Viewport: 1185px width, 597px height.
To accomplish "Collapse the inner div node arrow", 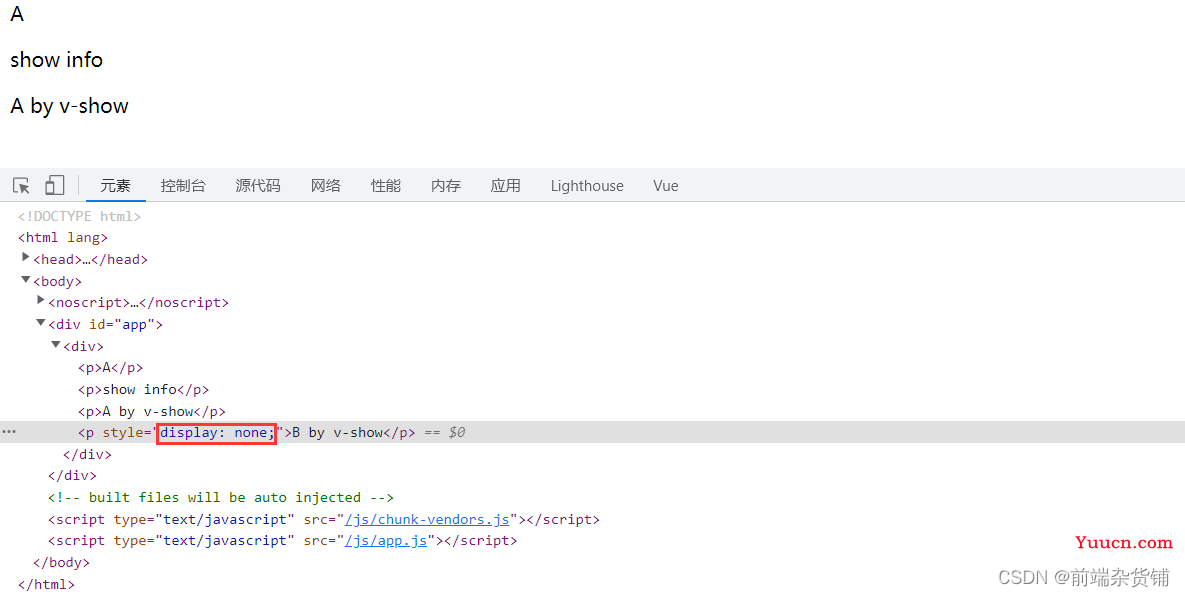I will 56,345.
